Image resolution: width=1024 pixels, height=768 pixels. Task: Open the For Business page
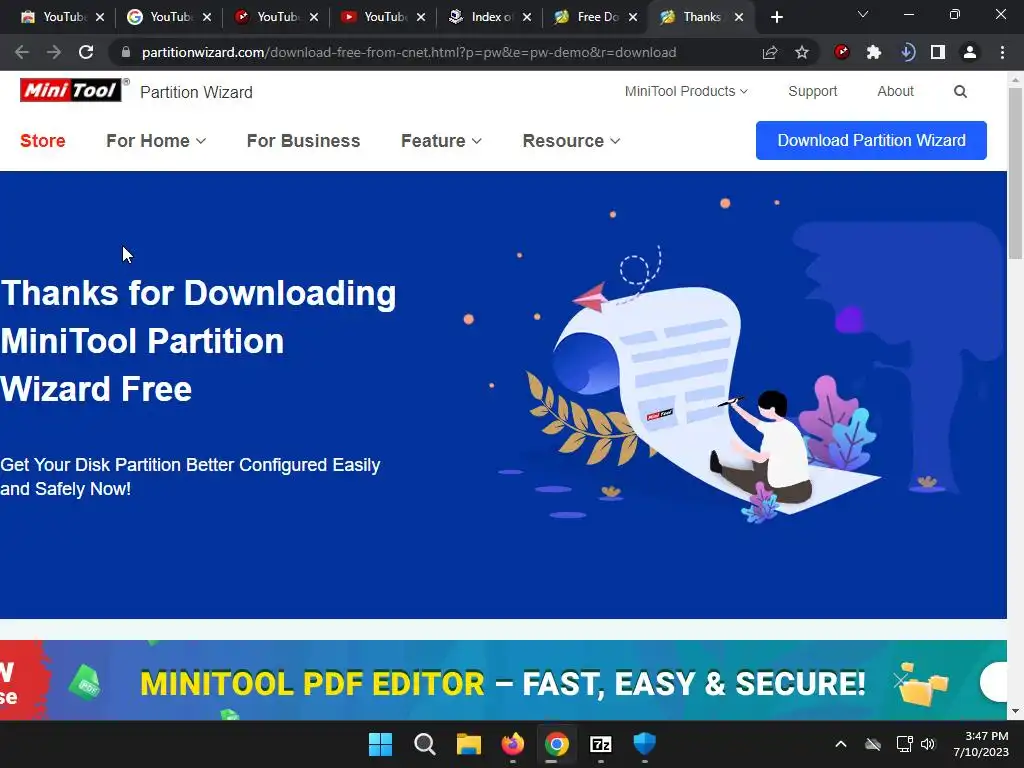303,140
